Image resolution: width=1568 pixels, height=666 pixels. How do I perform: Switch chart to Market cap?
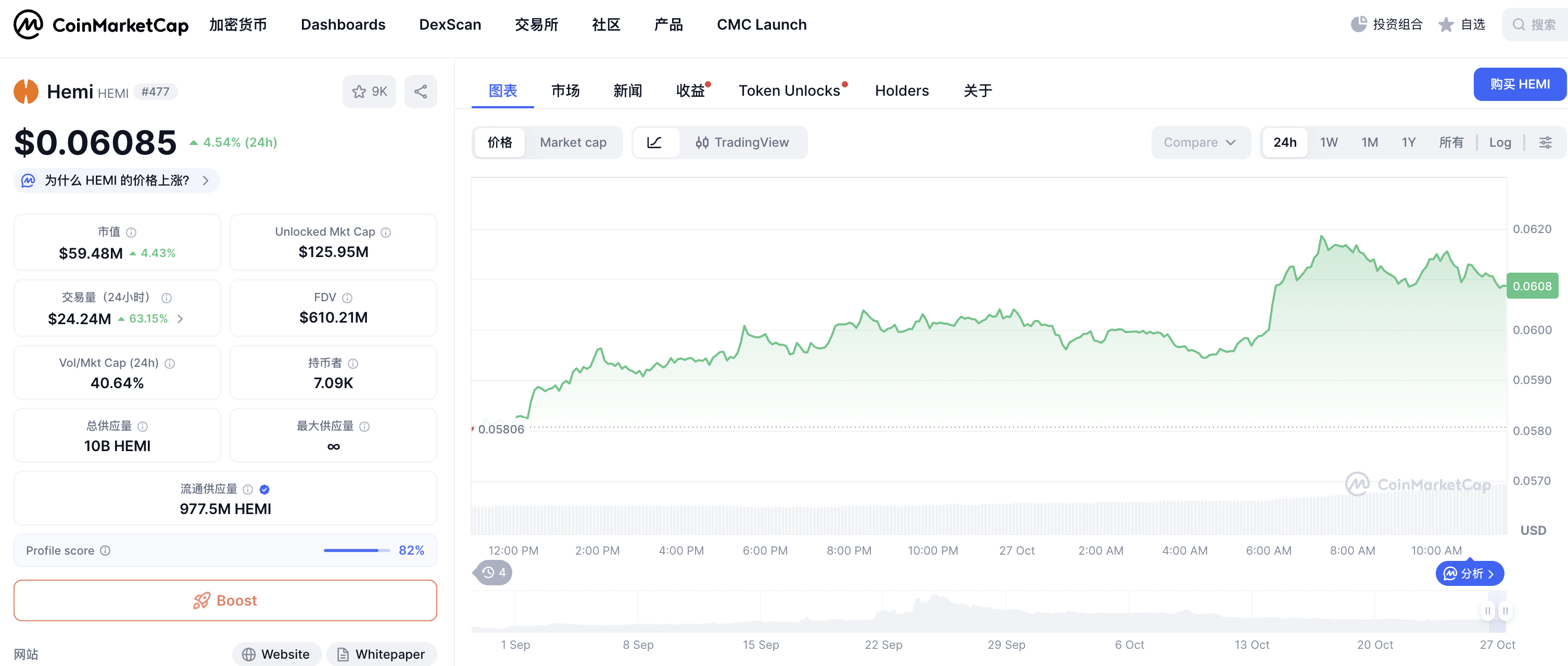point(572,143)
